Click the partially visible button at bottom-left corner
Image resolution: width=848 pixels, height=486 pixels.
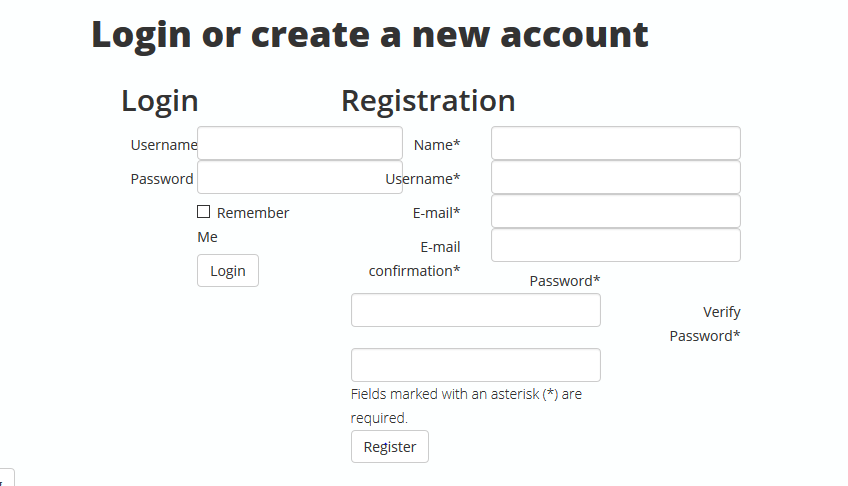coord(5,478)
